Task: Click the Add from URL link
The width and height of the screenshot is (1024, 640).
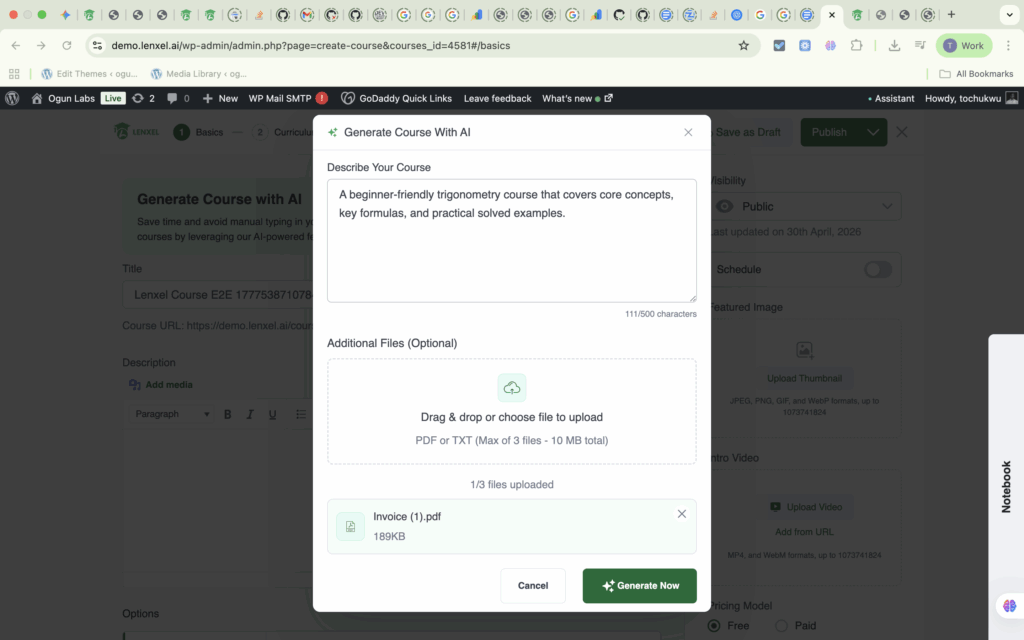Action: pos(805,532)
